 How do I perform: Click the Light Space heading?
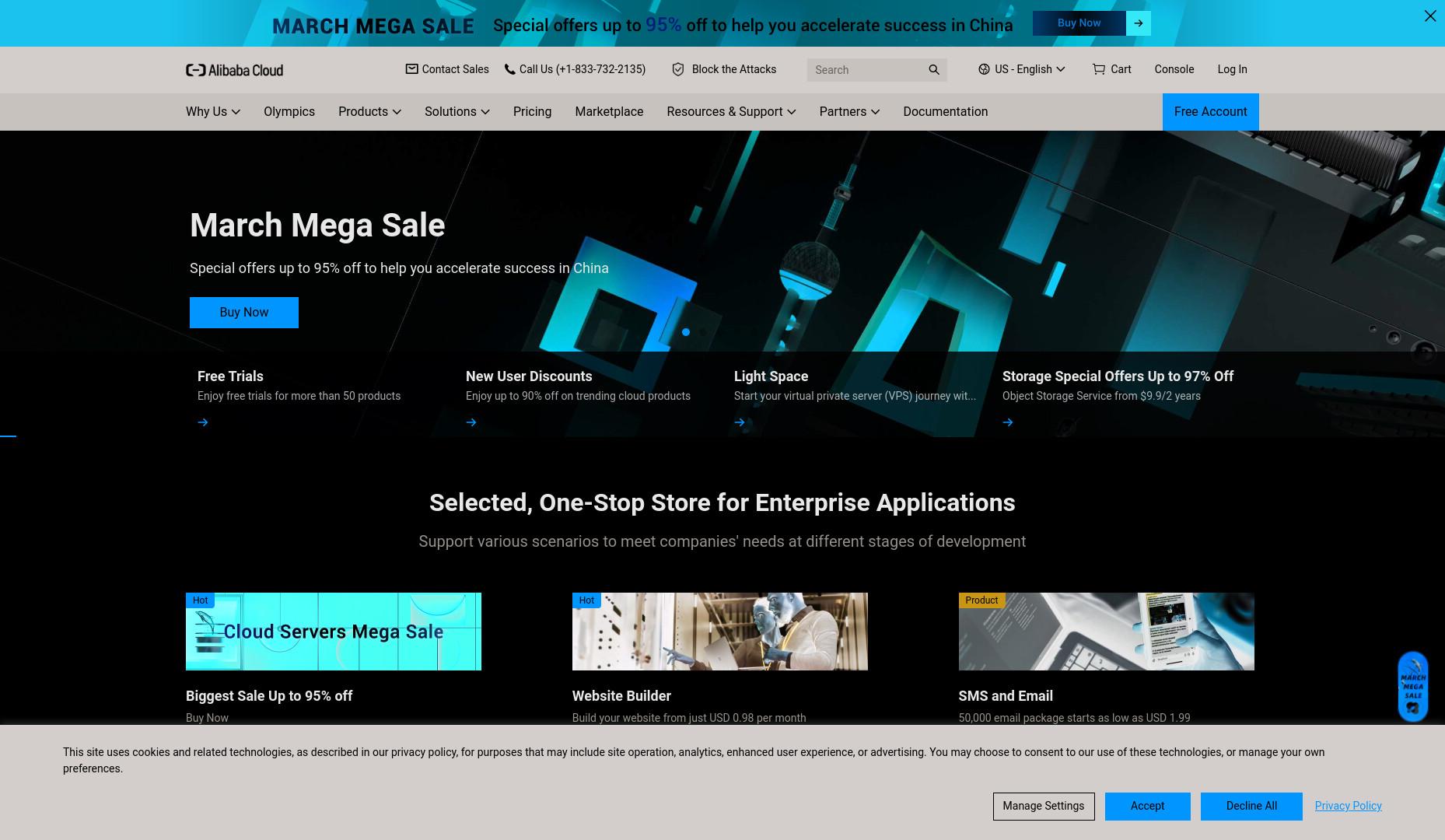pos(771,376)
